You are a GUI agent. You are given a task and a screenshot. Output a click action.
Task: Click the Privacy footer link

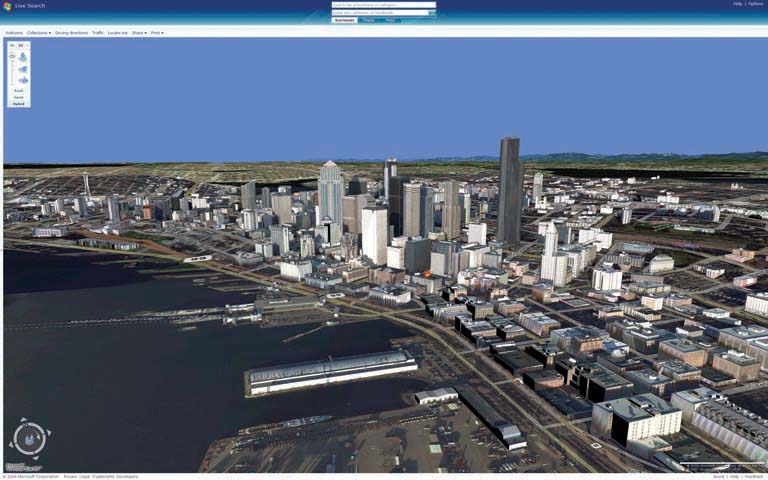tap(69, 477)
